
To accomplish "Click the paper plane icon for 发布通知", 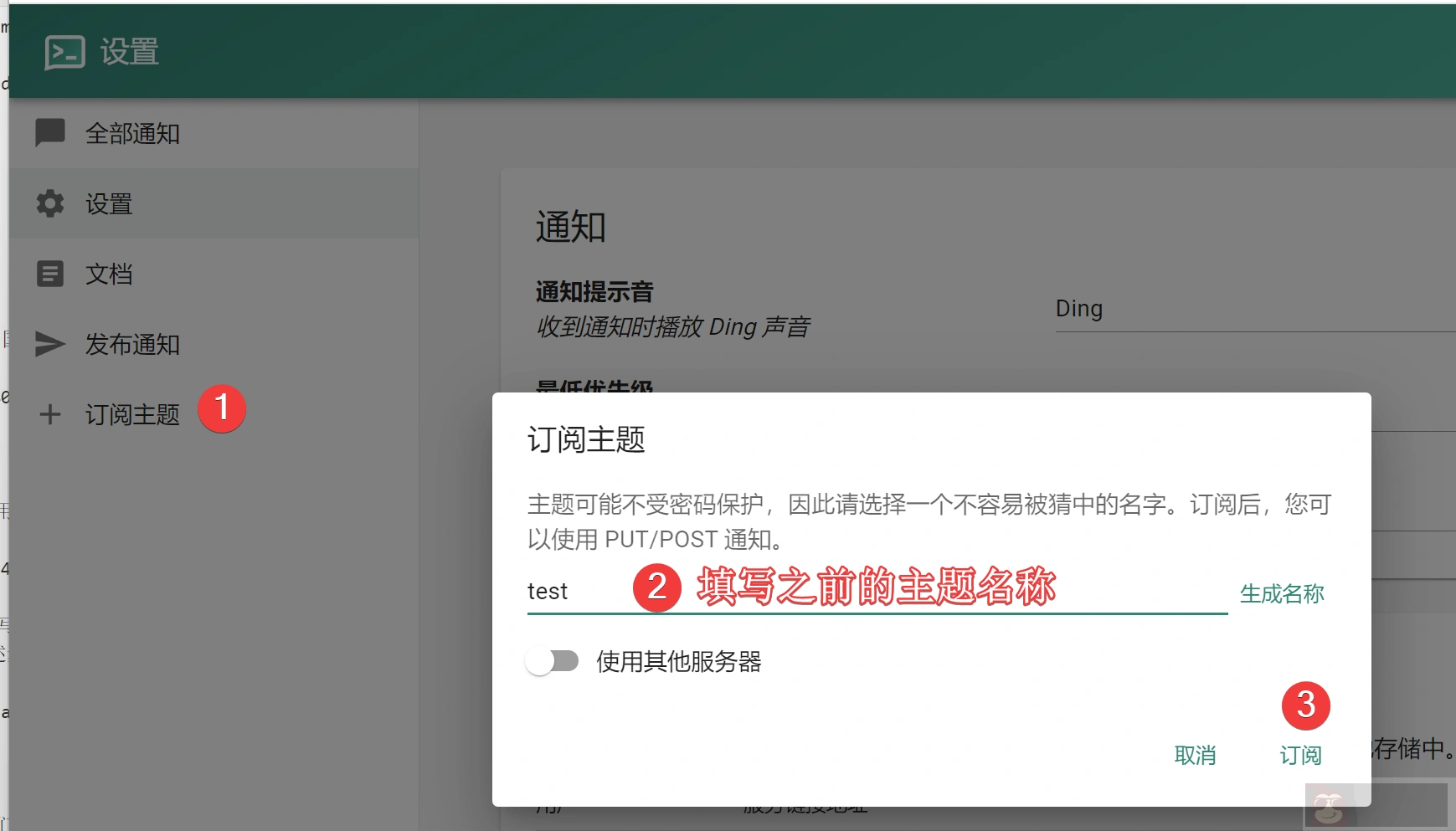I will (50, 344).
